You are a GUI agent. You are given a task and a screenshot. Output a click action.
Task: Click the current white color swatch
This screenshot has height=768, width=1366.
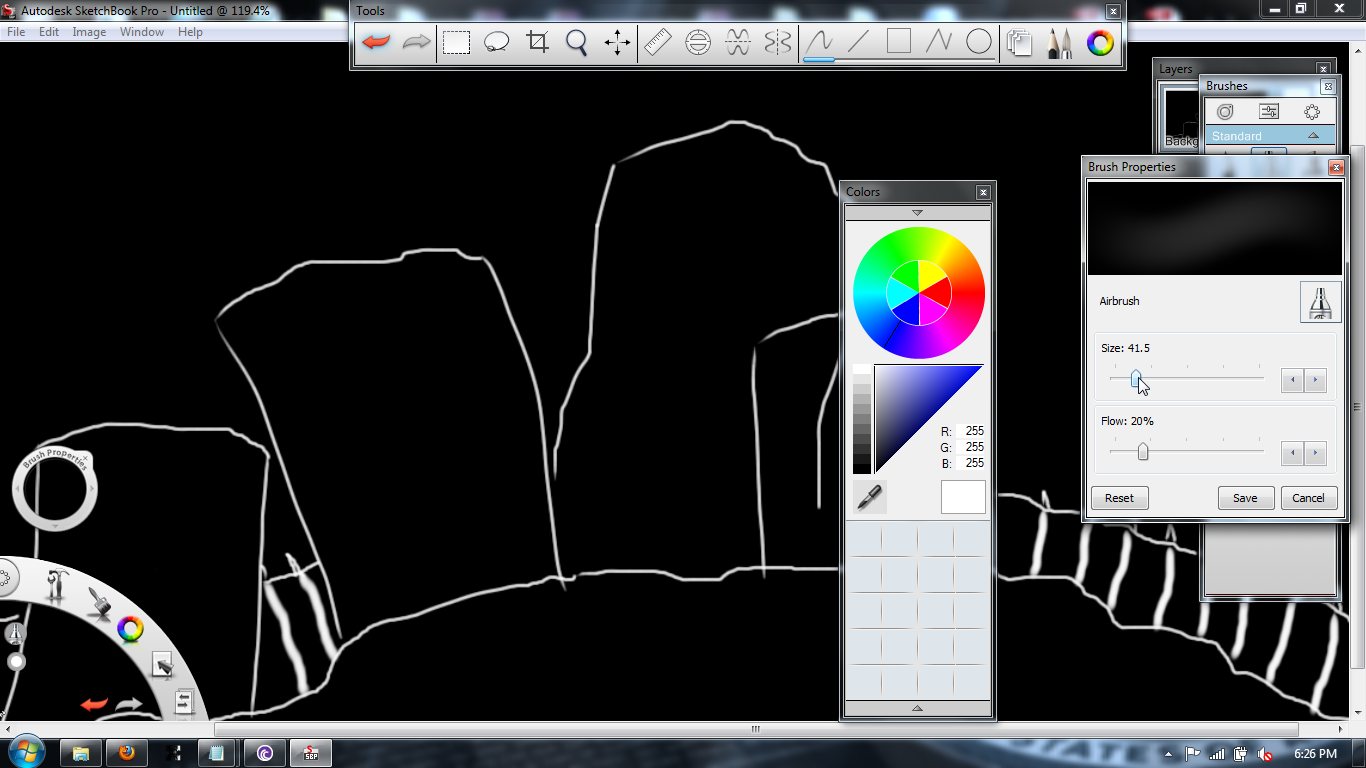point(963,497)
